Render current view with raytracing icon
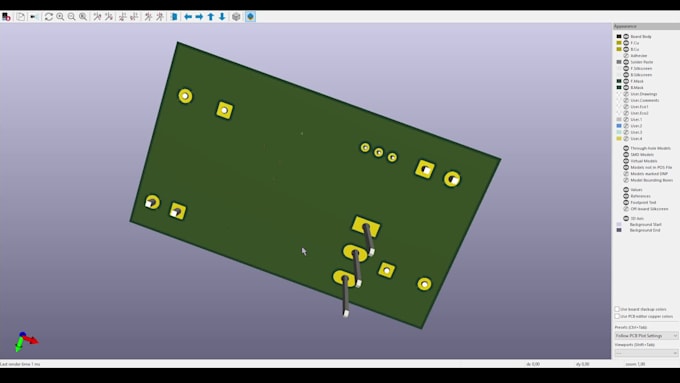The image size is (680, 383). click(34, 16)
